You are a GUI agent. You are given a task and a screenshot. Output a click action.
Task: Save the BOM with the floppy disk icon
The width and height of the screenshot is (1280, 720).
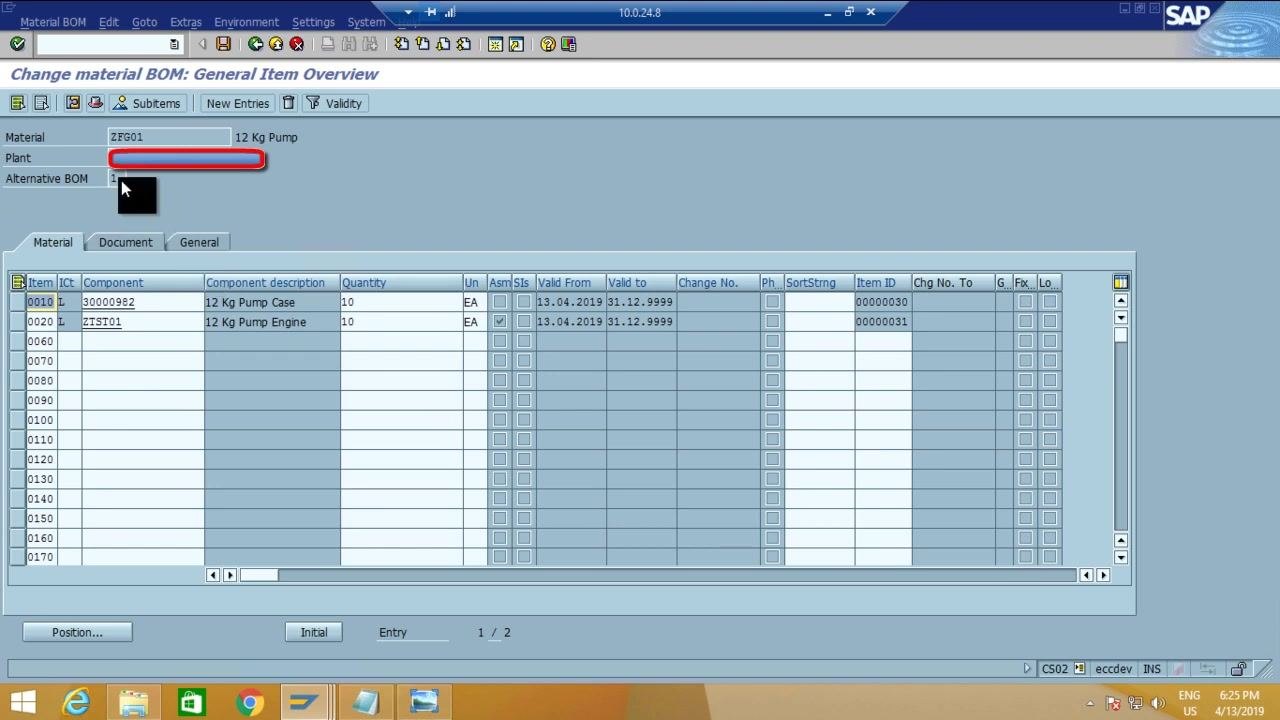point(223,44)
